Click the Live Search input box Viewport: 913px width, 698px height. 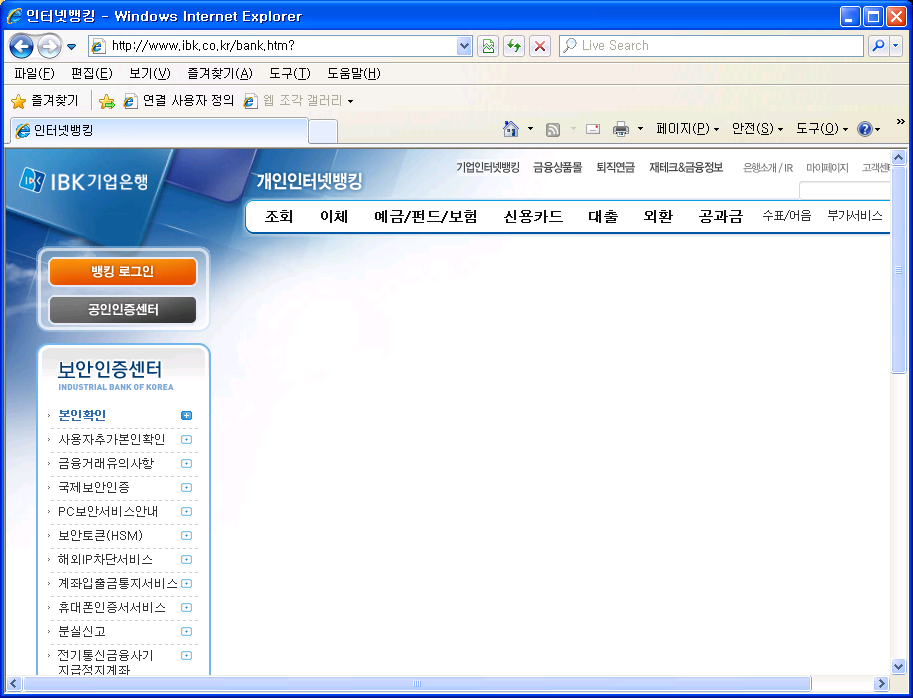(x=711, y=45)
